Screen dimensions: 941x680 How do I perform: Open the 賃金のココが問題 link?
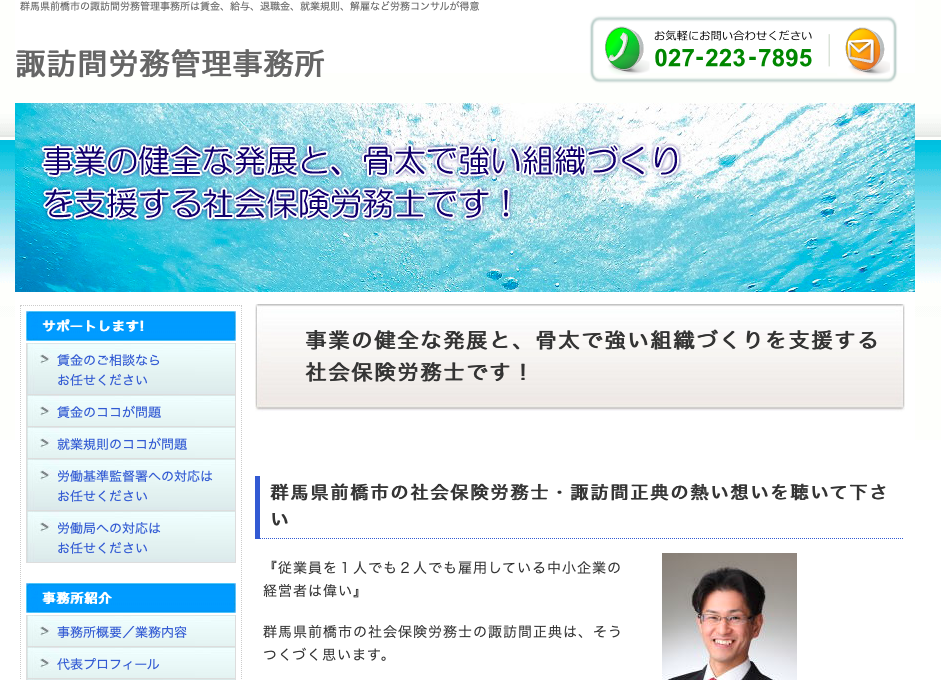coord(108,412)
